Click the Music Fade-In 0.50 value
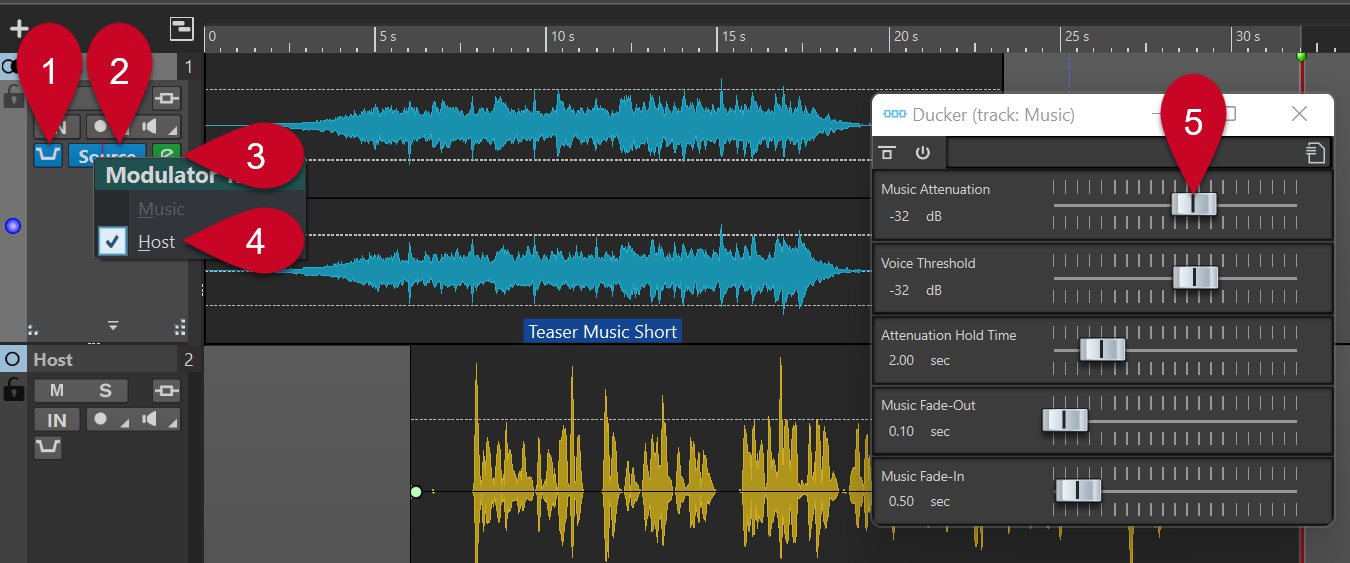 (901, 501)
